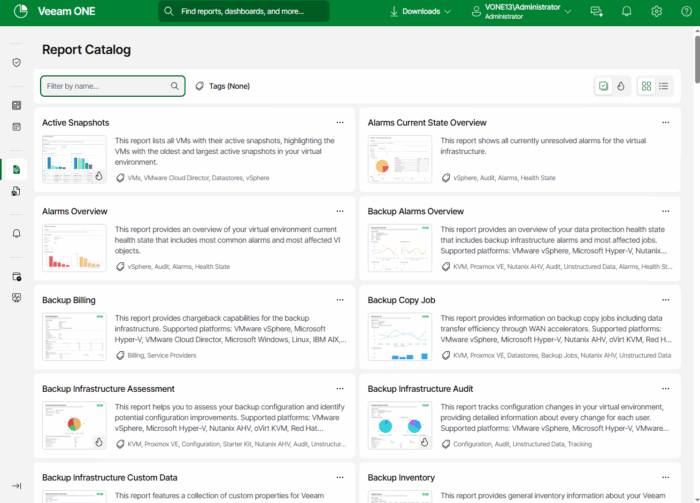Open the more options menu for Alarms Current State Overview
Image resolution: width=700 pixels, height=503 pixels.
coord(665,122)
